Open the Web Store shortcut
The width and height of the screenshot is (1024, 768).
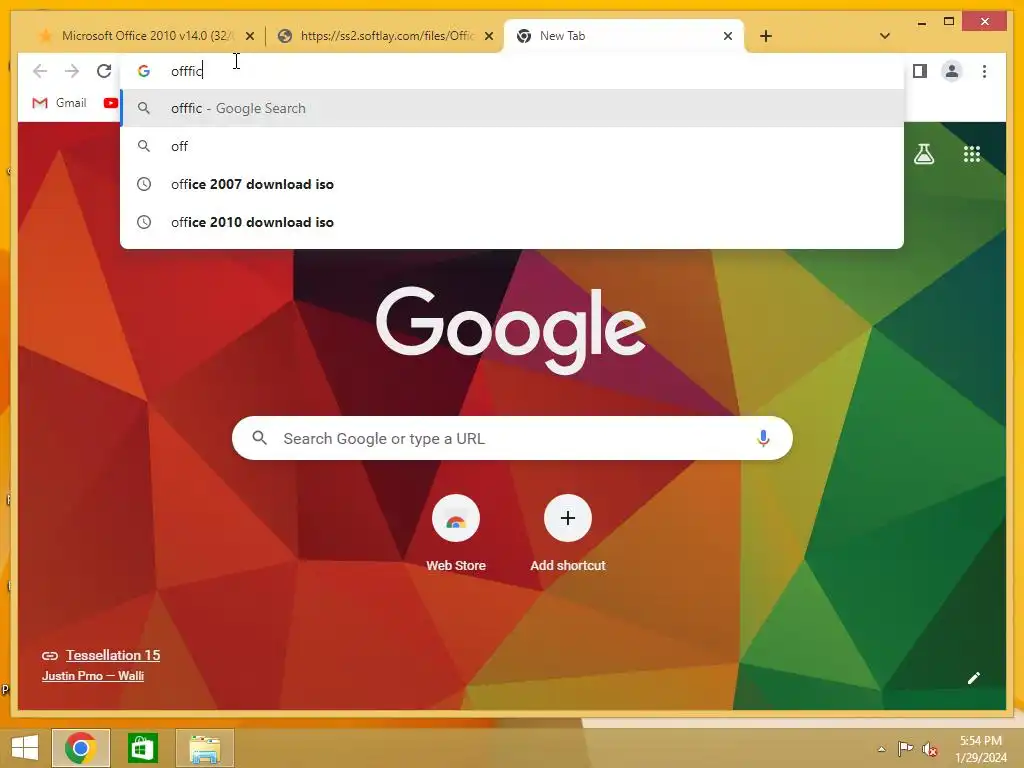pyautogui.click(x=456, y=534)
